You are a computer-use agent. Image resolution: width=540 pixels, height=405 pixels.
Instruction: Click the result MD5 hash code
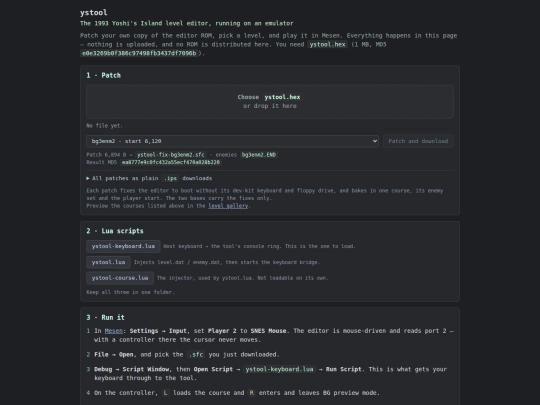(x=171, y=163)
